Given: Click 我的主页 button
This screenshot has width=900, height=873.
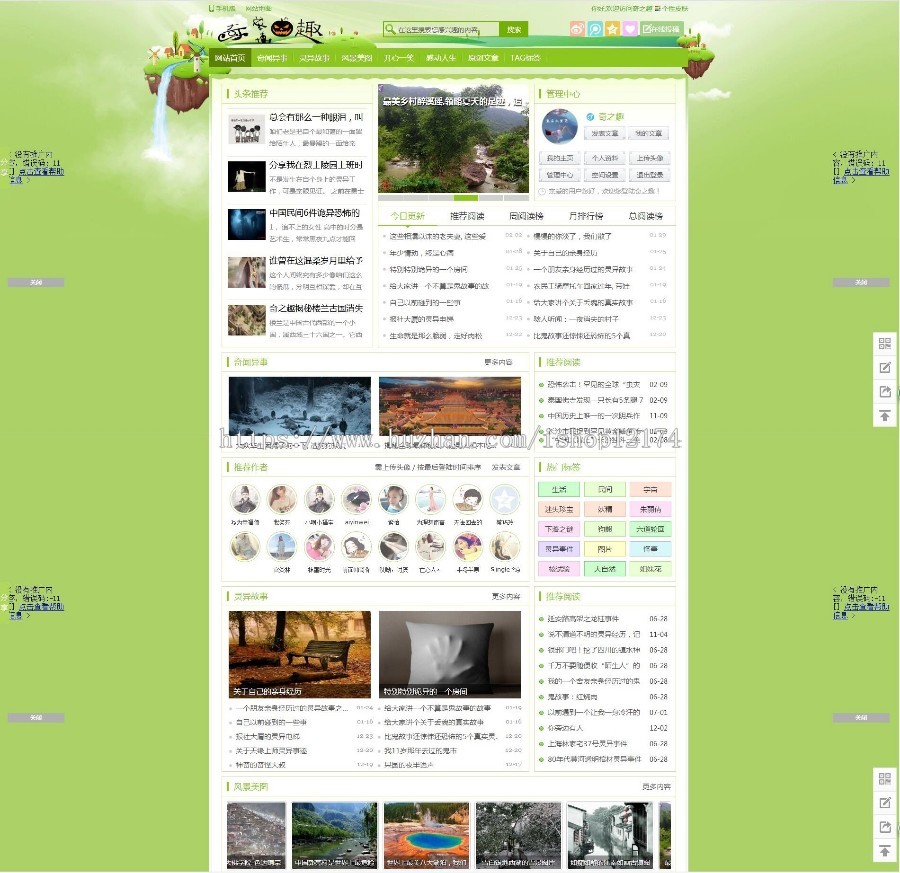Looking at the screenshot, I should point(560,158).
